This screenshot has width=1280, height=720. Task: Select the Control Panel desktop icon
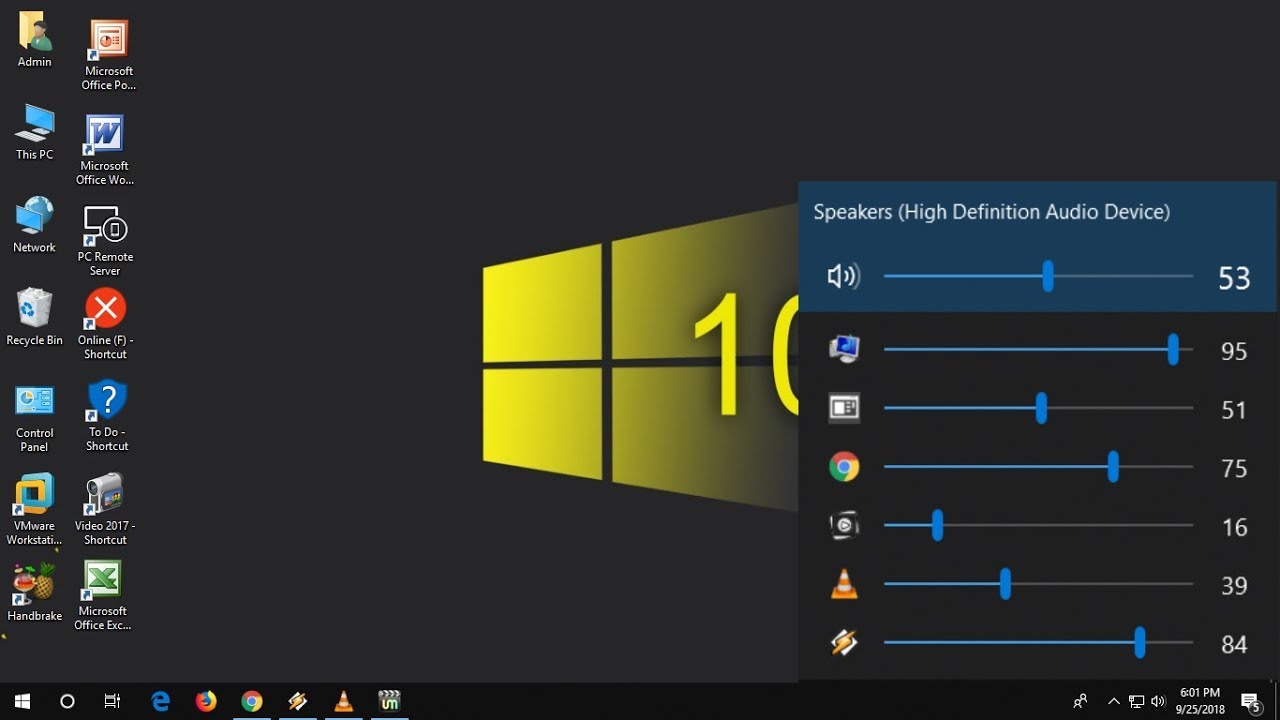coord(35,418)
